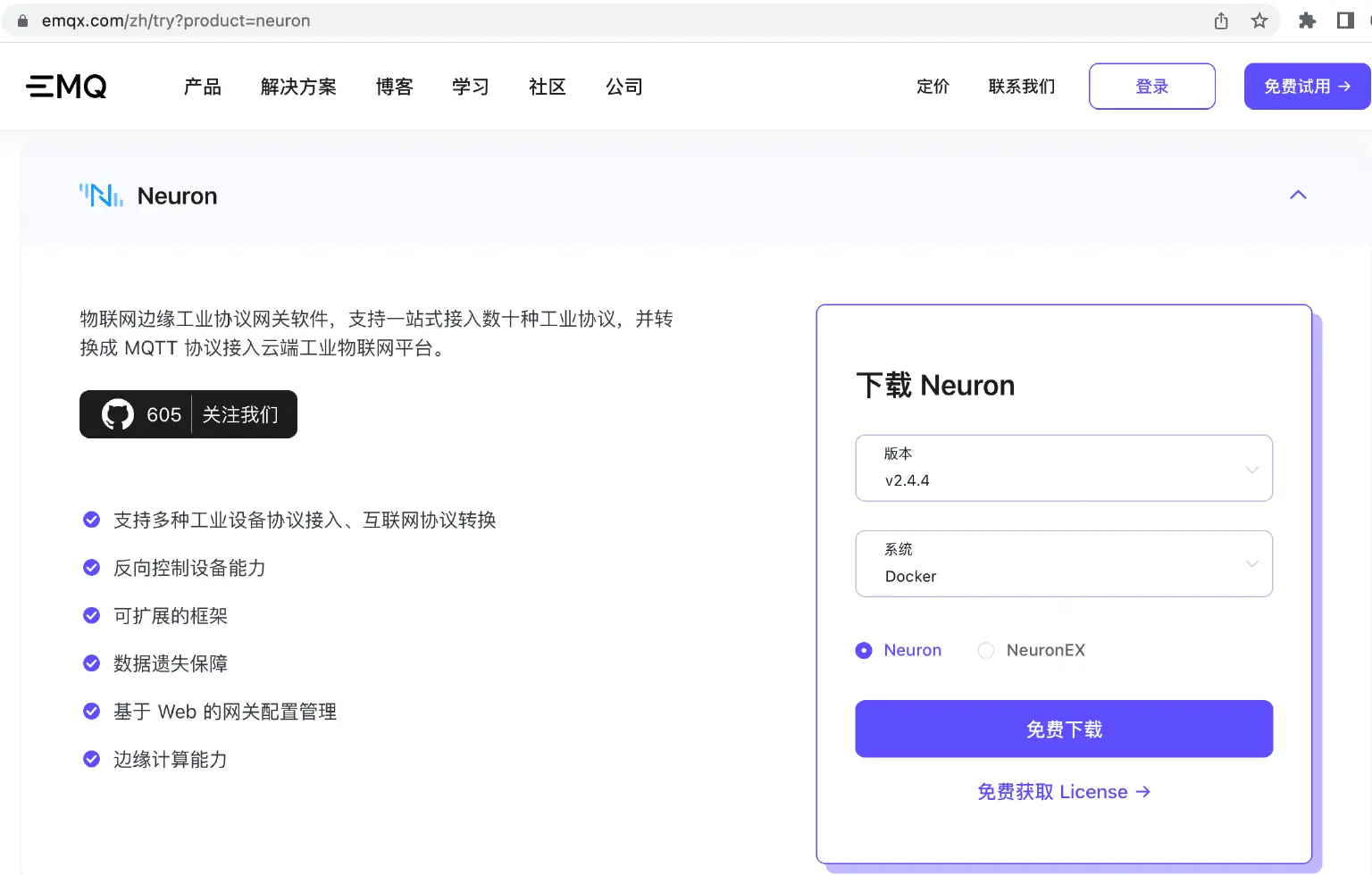Click the 免费下载 button
The width and height of the screenshot is (1372, 875).
(1064, 729)
